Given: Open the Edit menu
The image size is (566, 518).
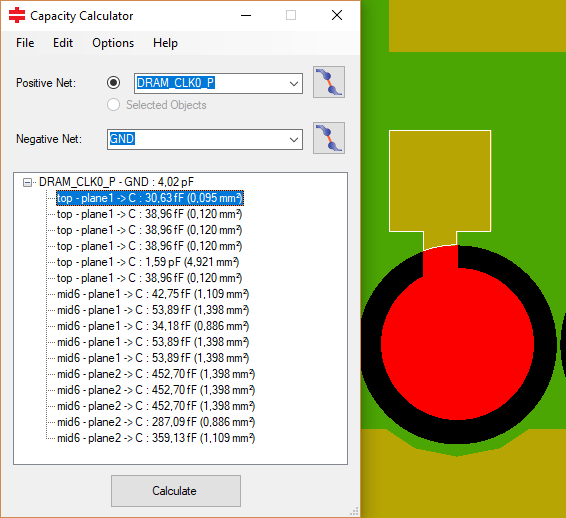Looking at the screenshot, I should click(63, 43).
